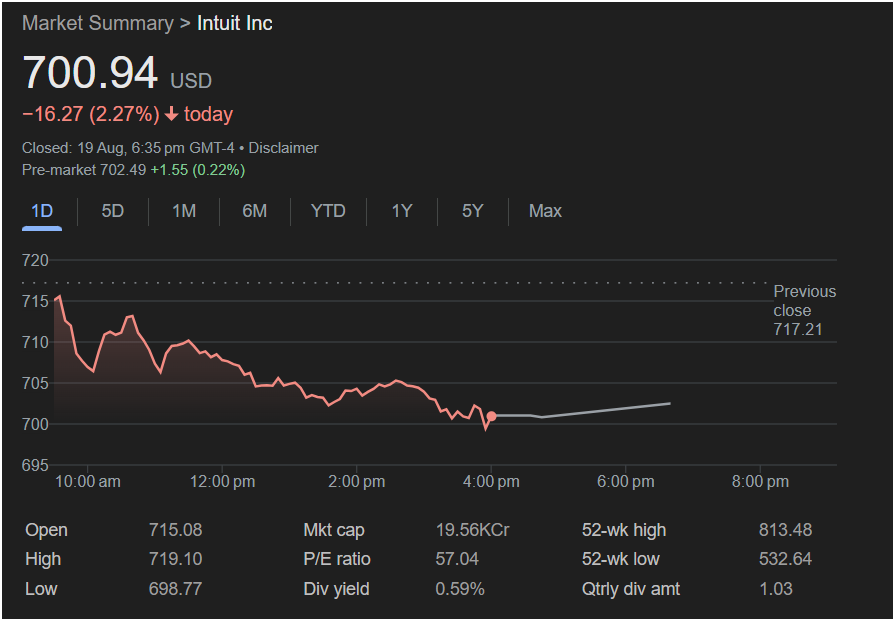This screenshot has height=621, width=895.
Task: Click the Intuit Inc company title
Action: [235, 23]
